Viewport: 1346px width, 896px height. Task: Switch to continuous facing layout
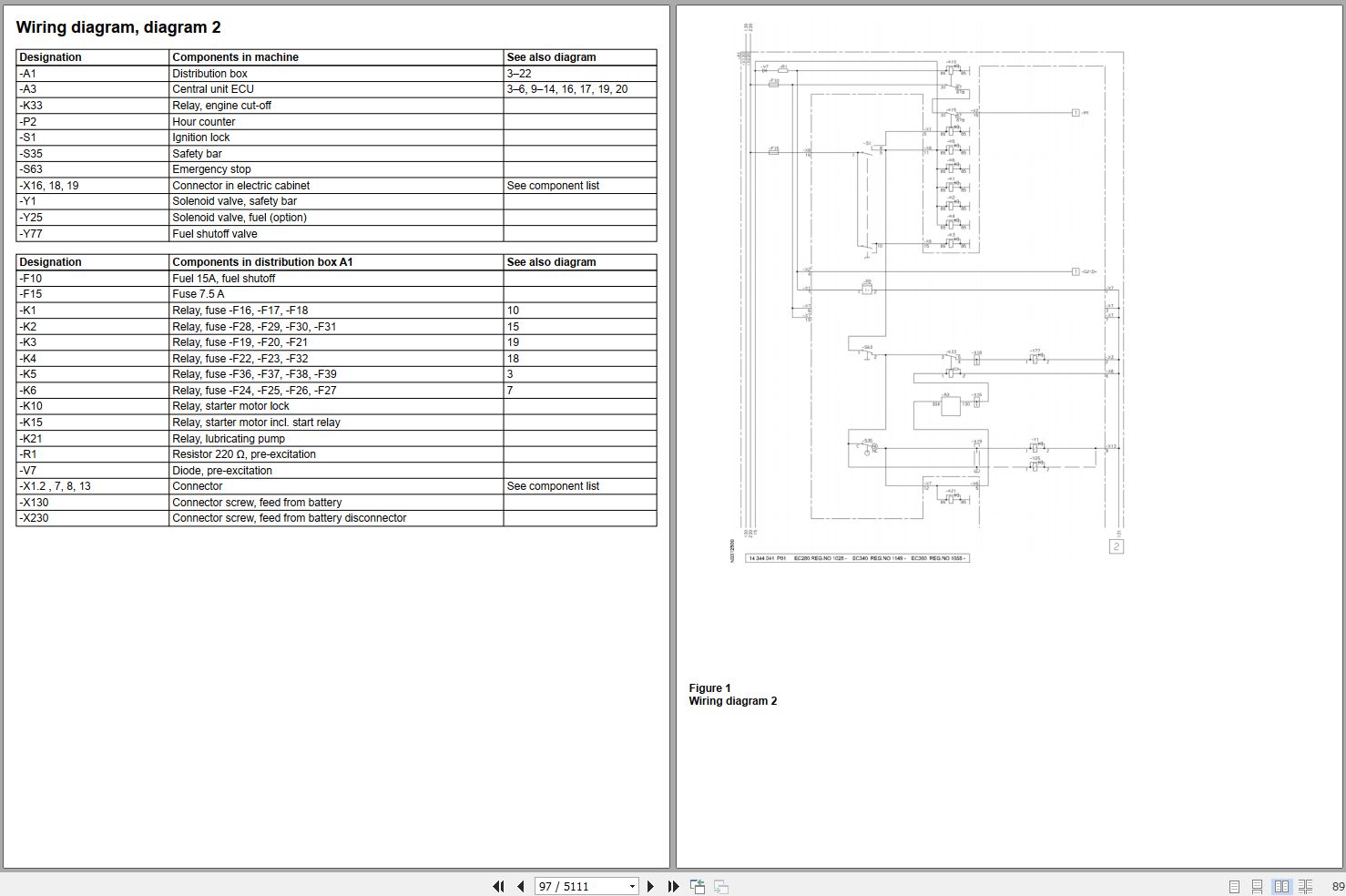click(1306, 886)
